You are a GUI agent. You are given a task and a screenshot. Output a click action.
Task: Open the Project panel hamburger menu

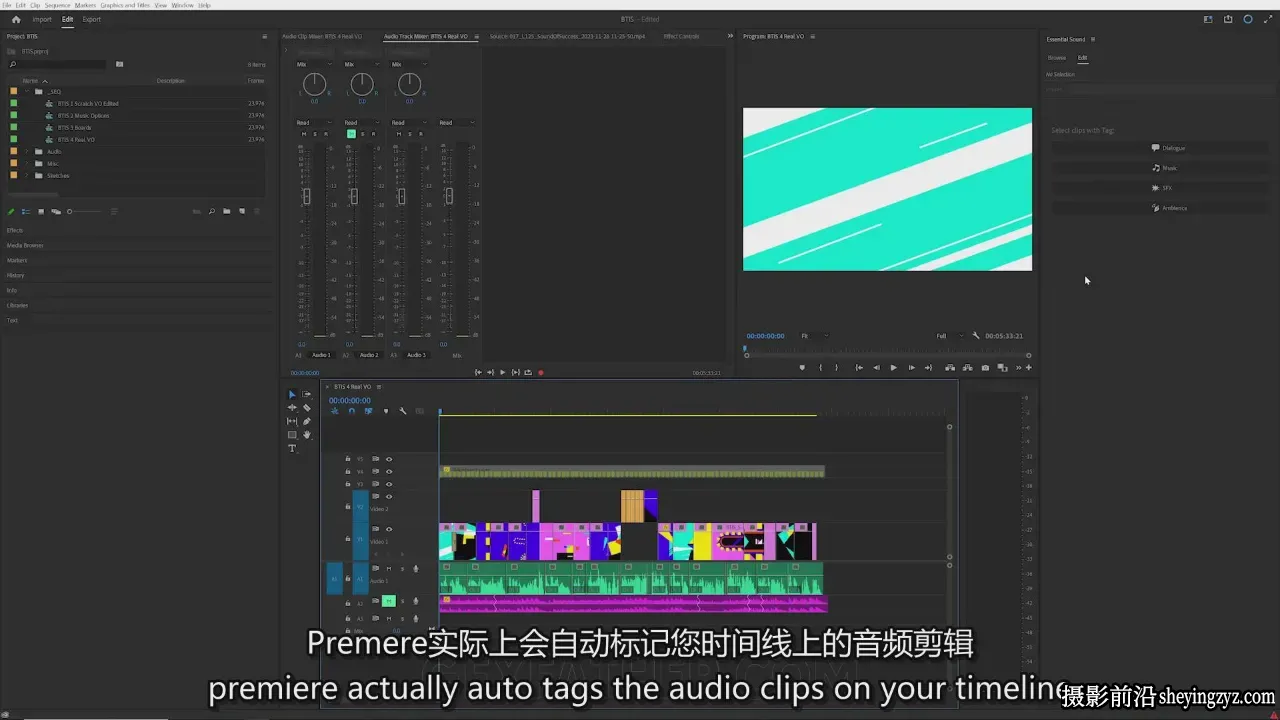pyautogui.click(x=265, y=36)
